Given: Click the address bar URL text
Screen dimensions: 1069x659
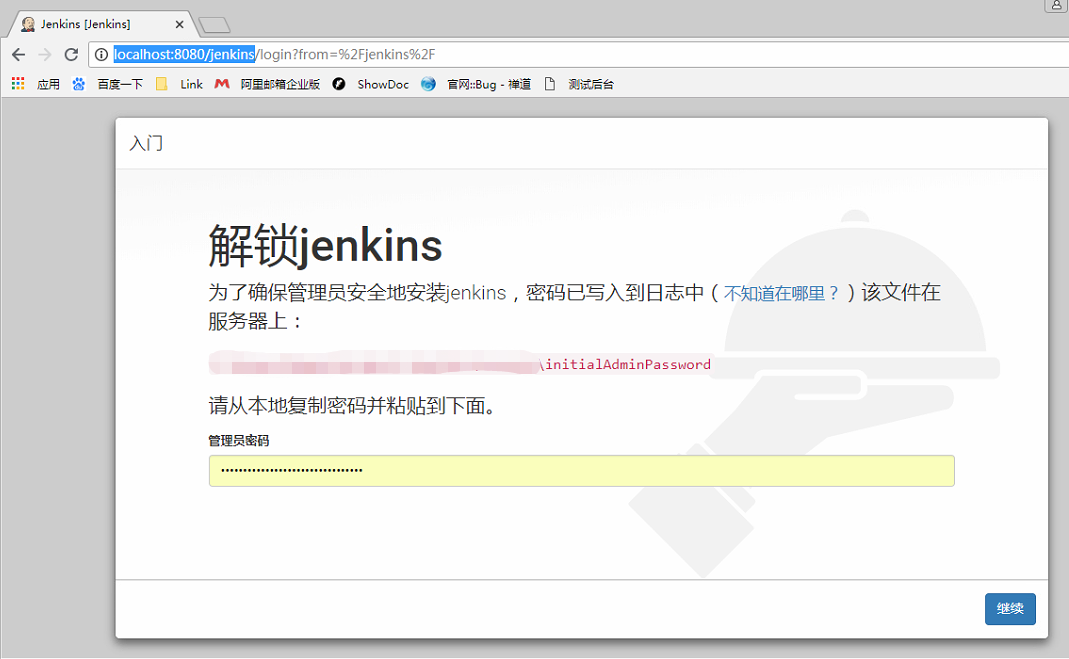Looking at the screenshot, I should (x=274, y=55).
